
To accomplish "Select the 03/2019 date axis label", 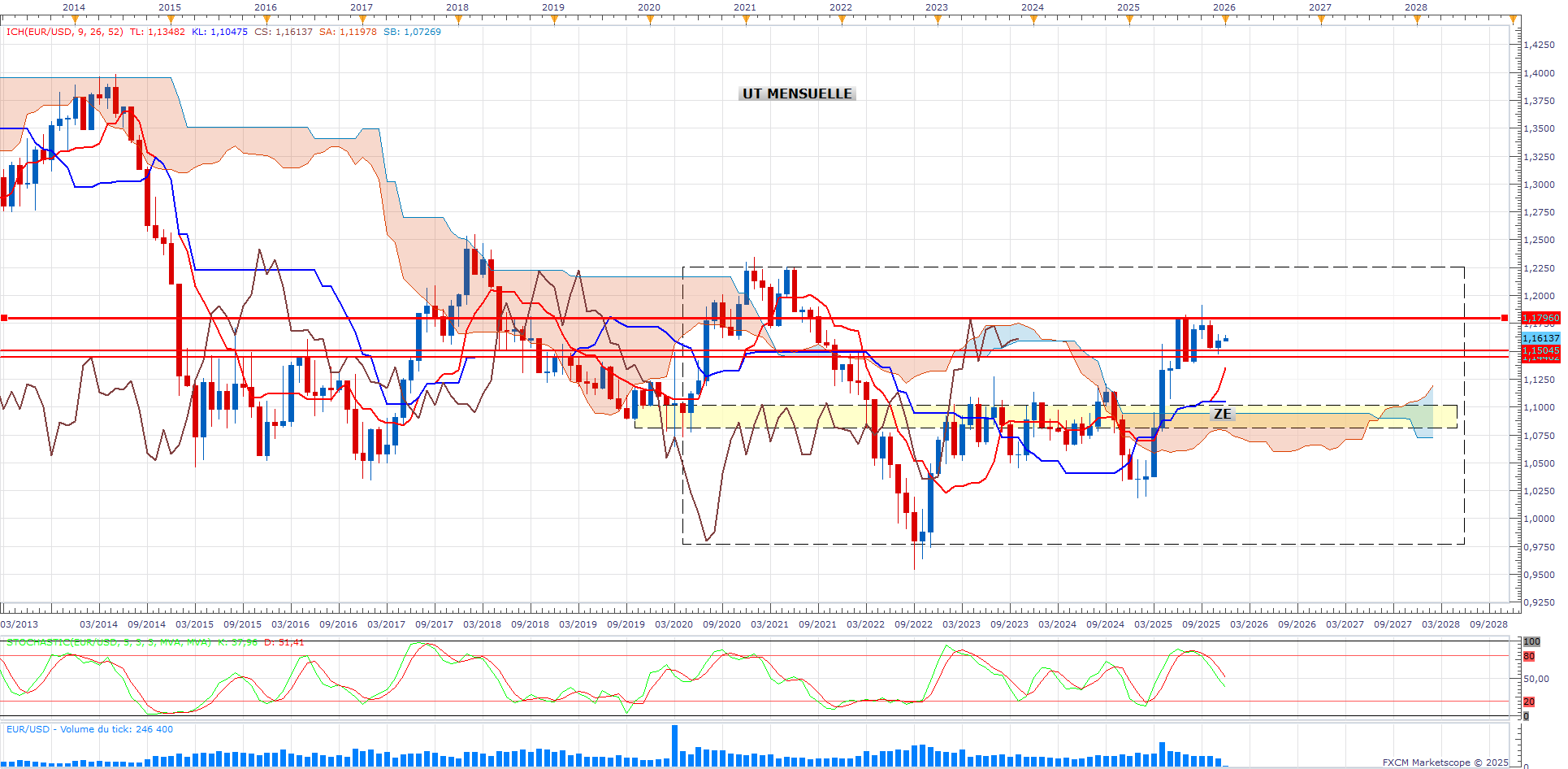I will (x=578, y=624).
